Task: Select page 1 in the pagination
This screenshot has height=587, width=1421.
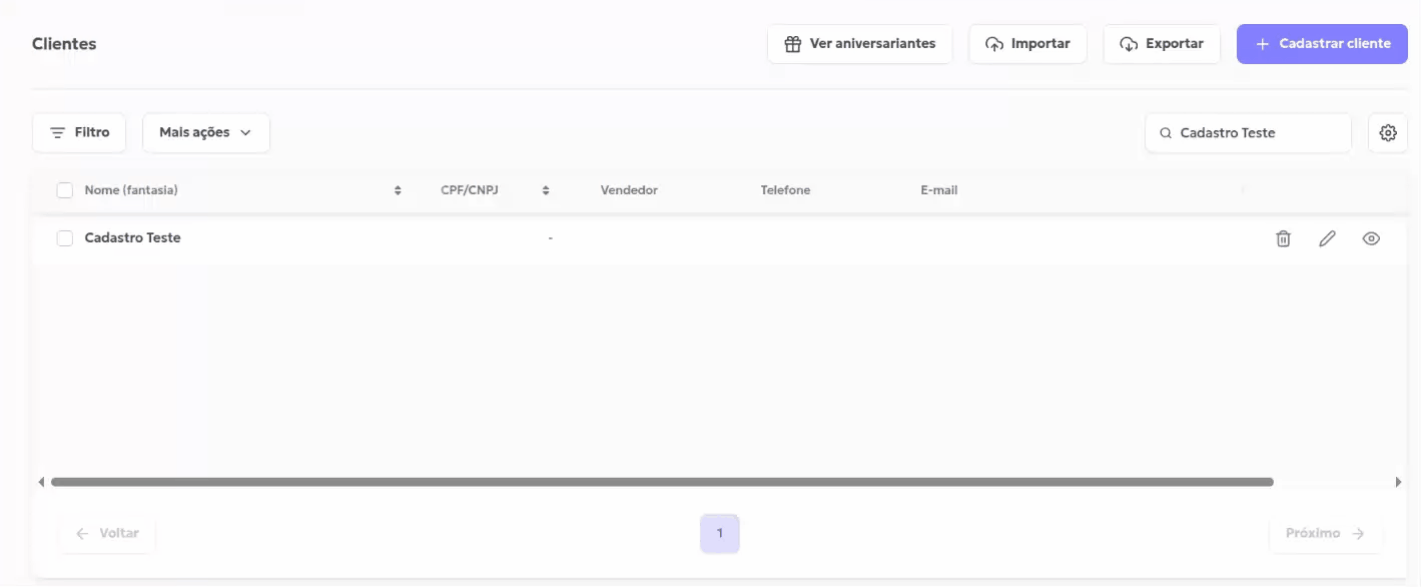Action: point(719,533)
